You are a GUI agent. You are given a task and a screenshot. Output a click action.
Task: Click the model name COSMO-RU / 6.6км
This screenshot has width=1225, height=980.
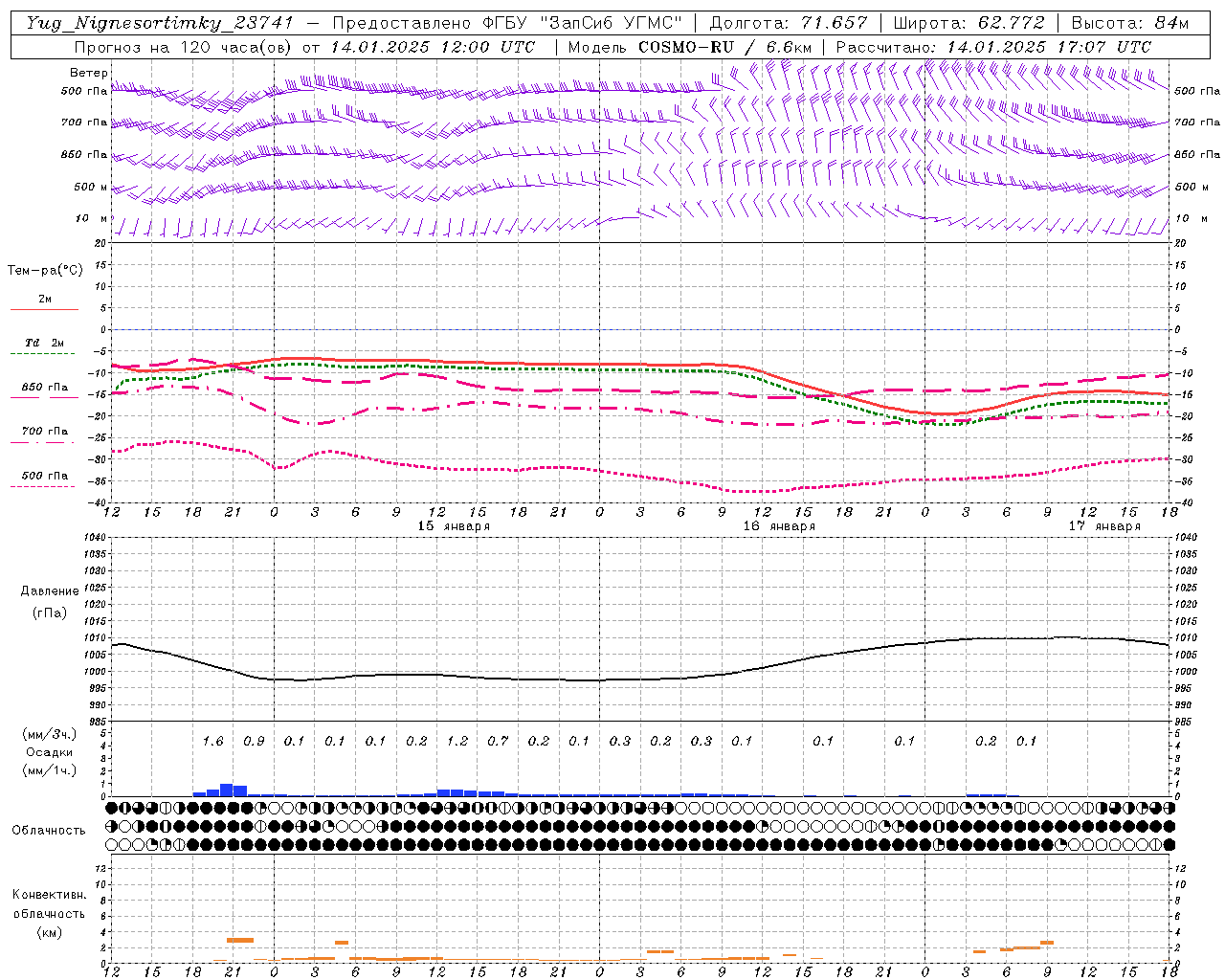tap(724, 47)
